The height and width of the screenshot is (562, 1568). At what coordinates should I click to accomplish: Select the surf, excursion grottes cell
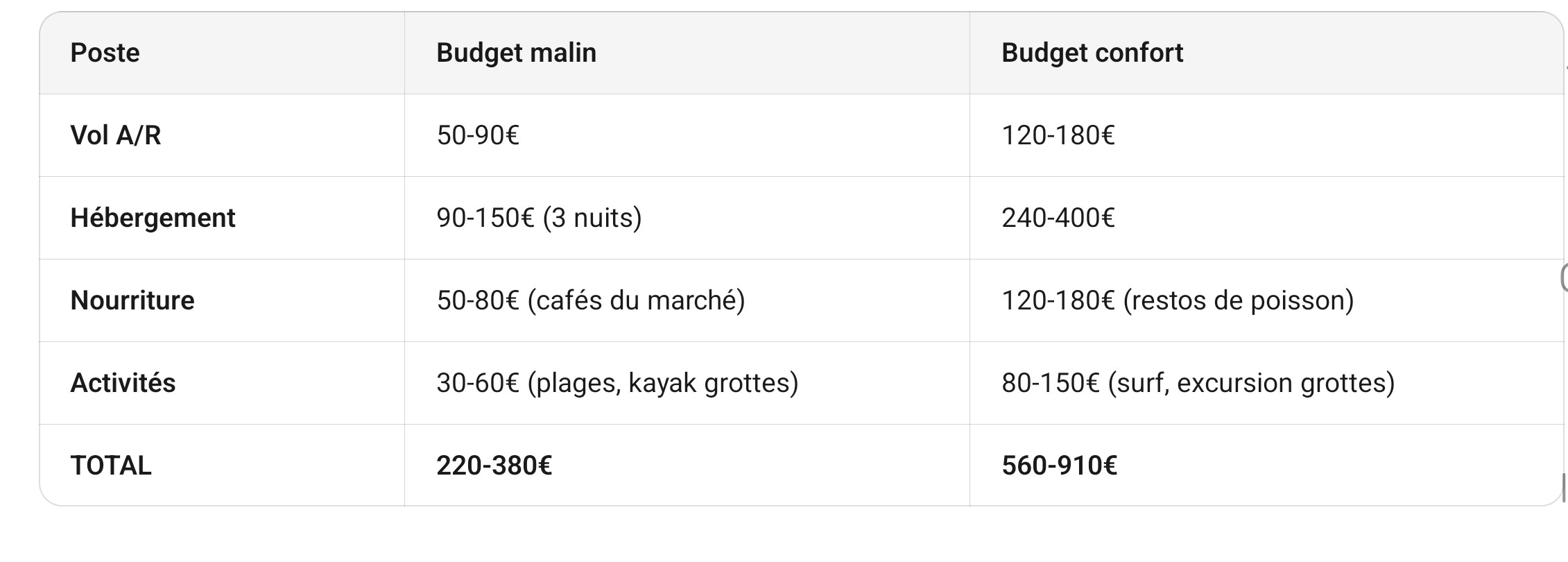(x=1198, y=384)
